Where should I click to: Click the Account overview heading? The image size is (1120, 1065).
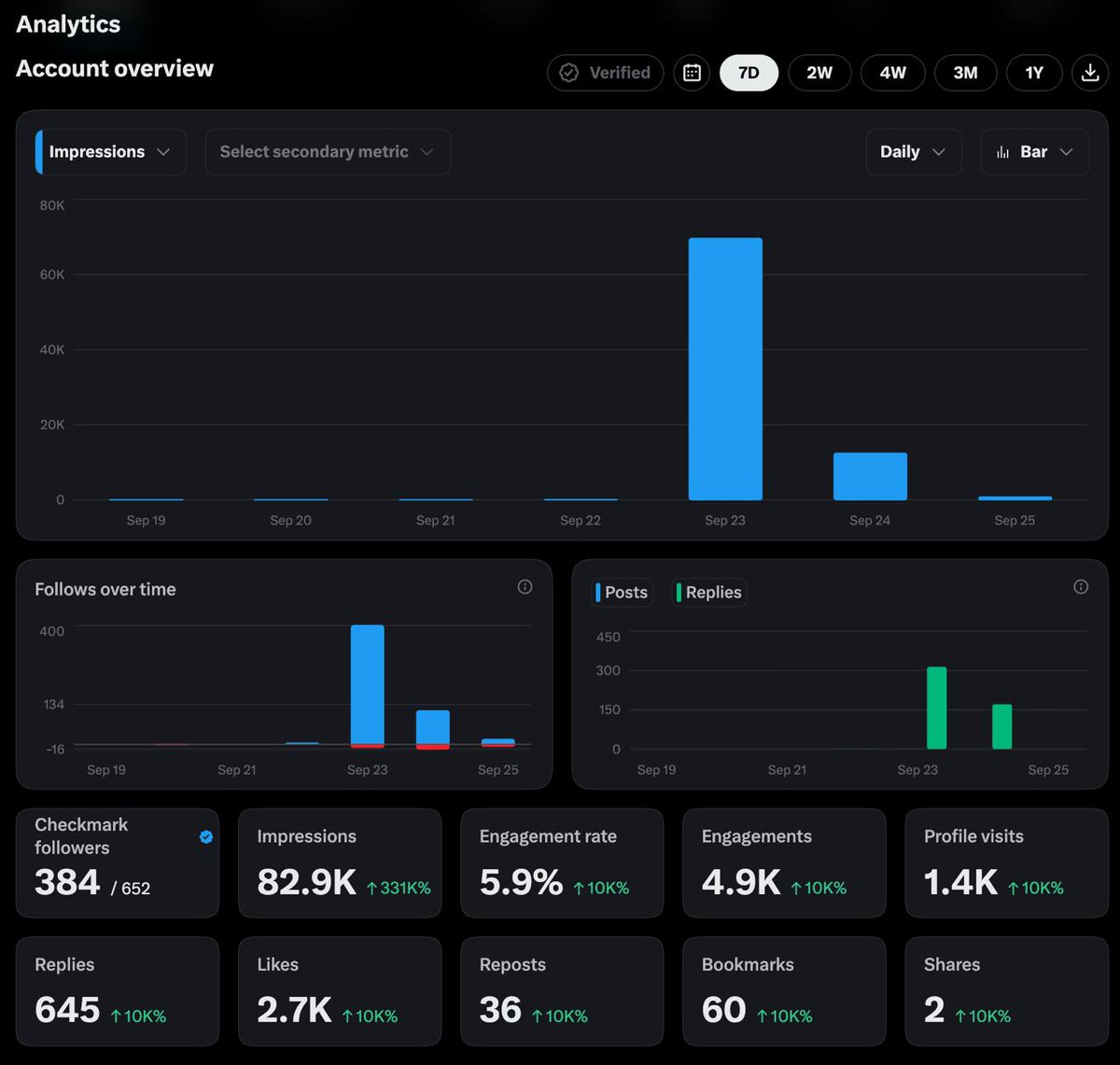click(115, 69)
